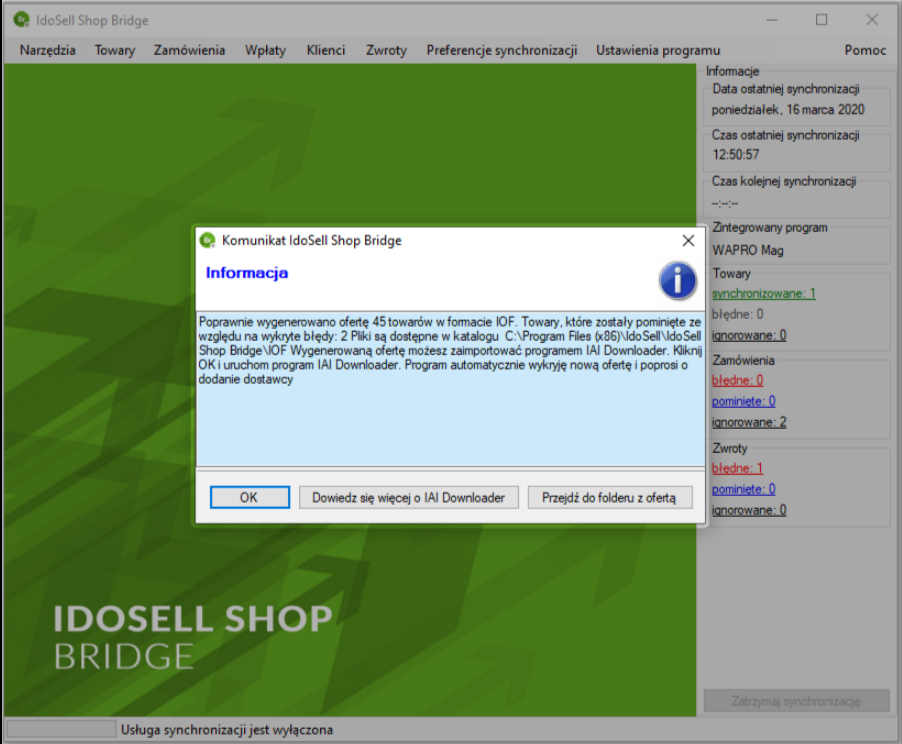Close the IdoSell Shop Bridge main window

click(872, 20)
